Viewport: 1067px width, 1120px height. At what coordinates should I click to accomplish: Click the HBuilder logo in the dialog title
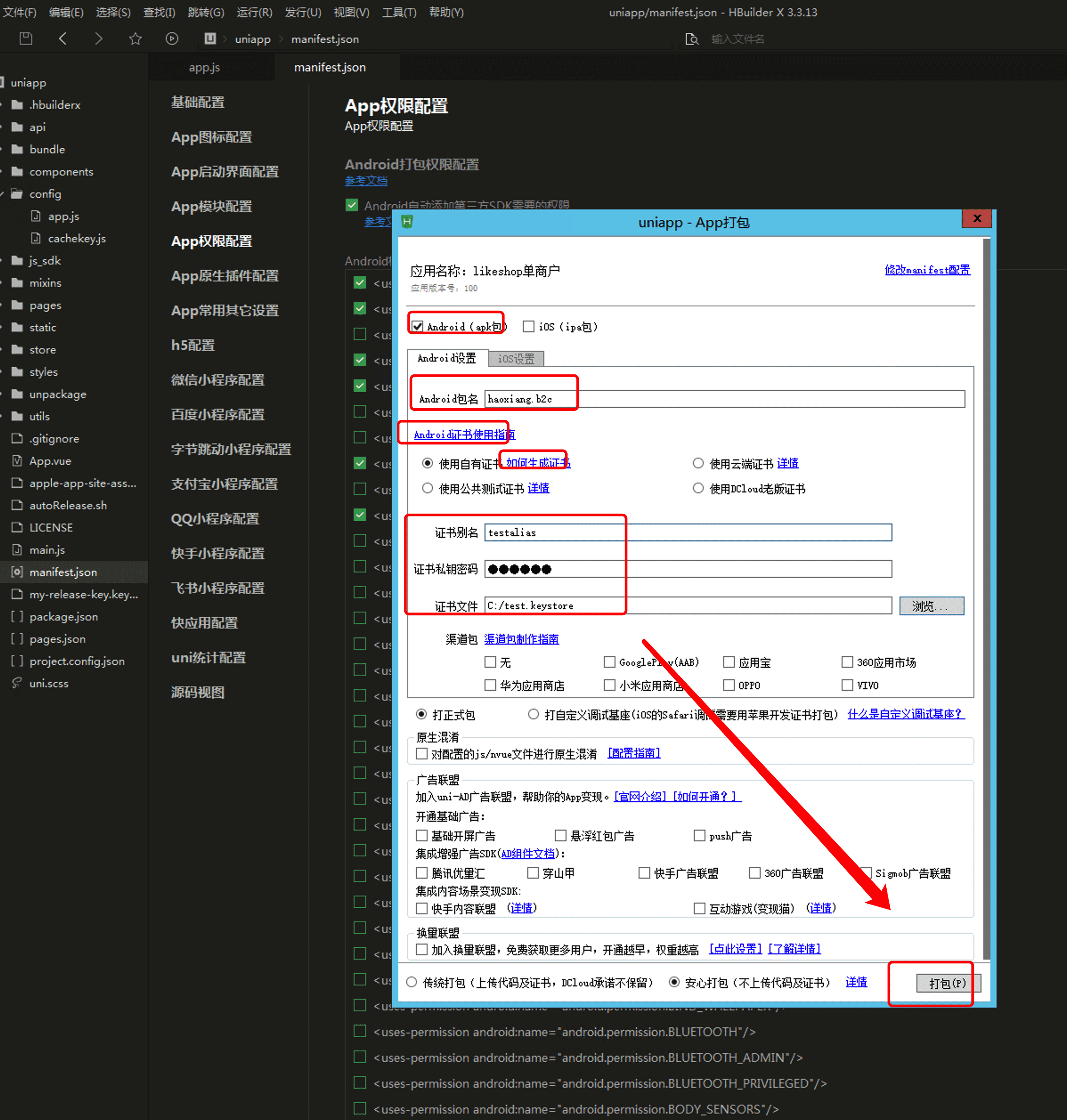point(407,222)
